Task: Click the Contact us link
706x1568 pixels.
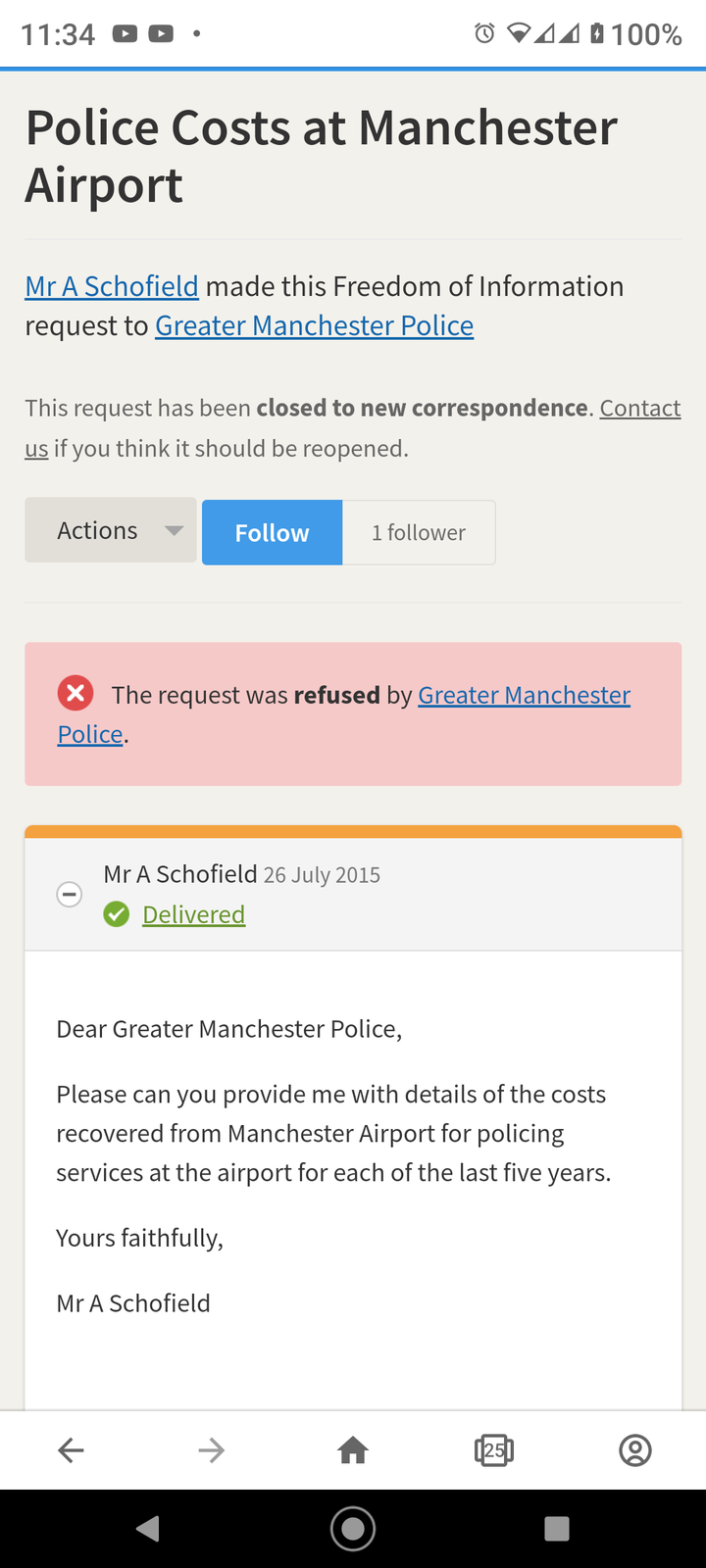Action: (x=639, y=408)
